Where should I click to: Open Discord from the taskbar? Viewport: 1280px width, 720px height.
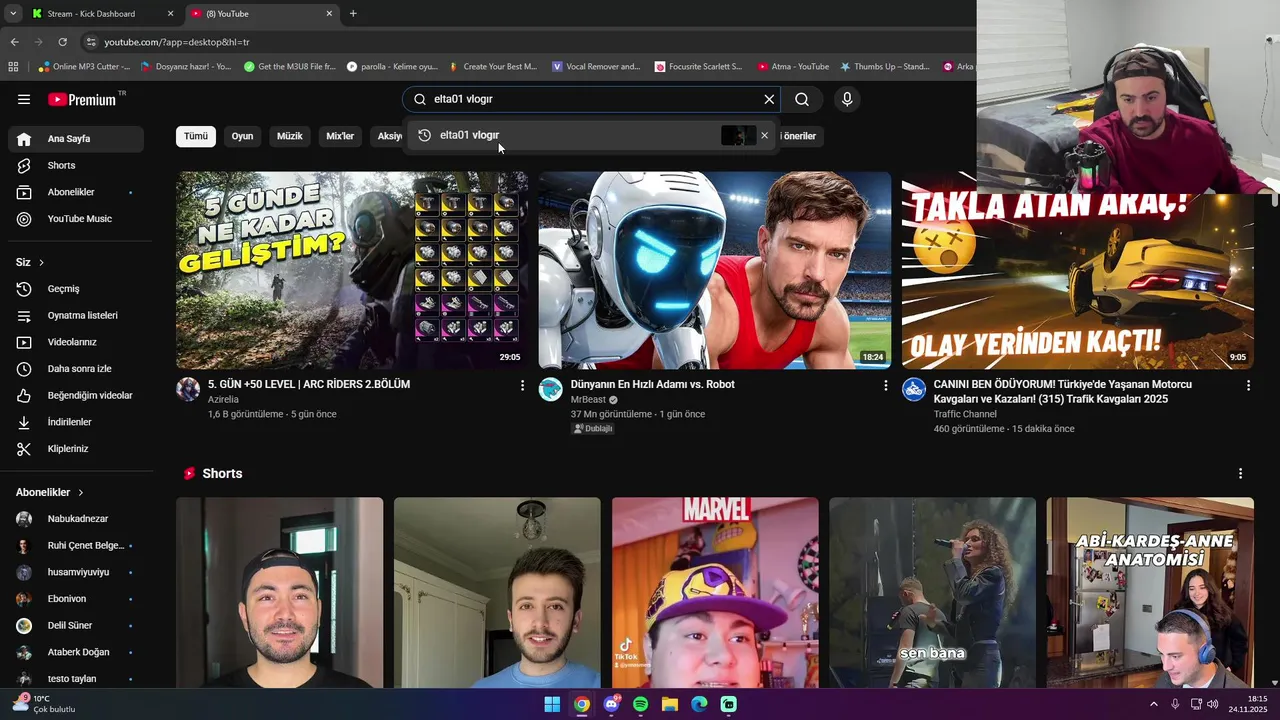click(x=611, y=704)
